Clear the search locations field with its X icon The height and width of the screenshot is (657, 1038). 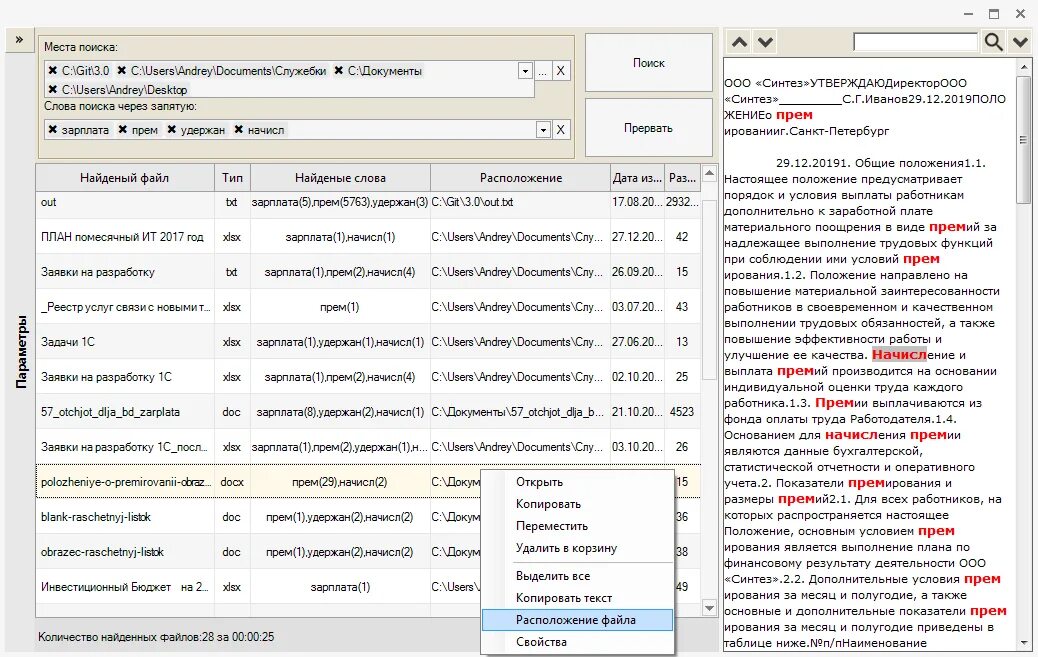[x=560, y=71]
